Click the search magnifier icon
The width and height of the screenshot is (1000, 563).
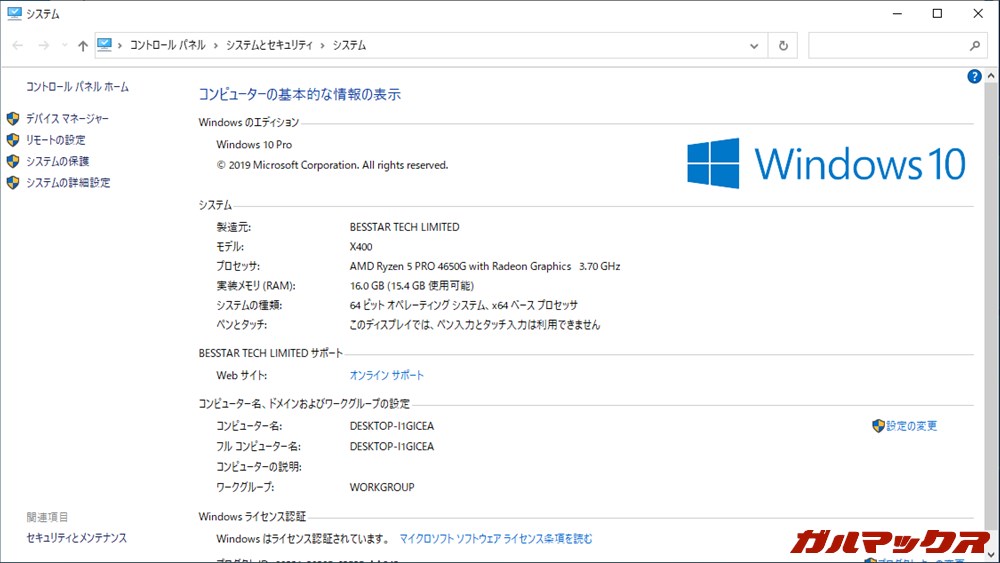pyautogui.click(x=975, y=46)
